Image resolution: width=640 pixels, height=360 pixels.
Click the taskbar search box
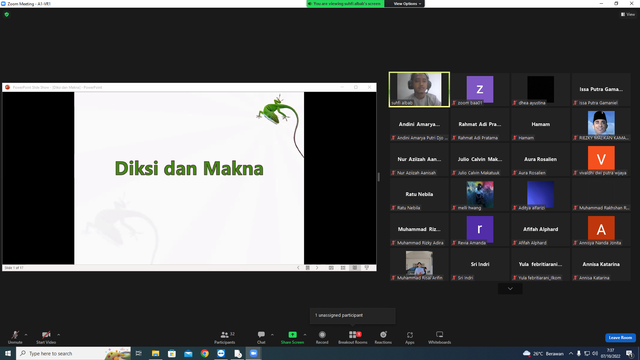coord(73,353)
